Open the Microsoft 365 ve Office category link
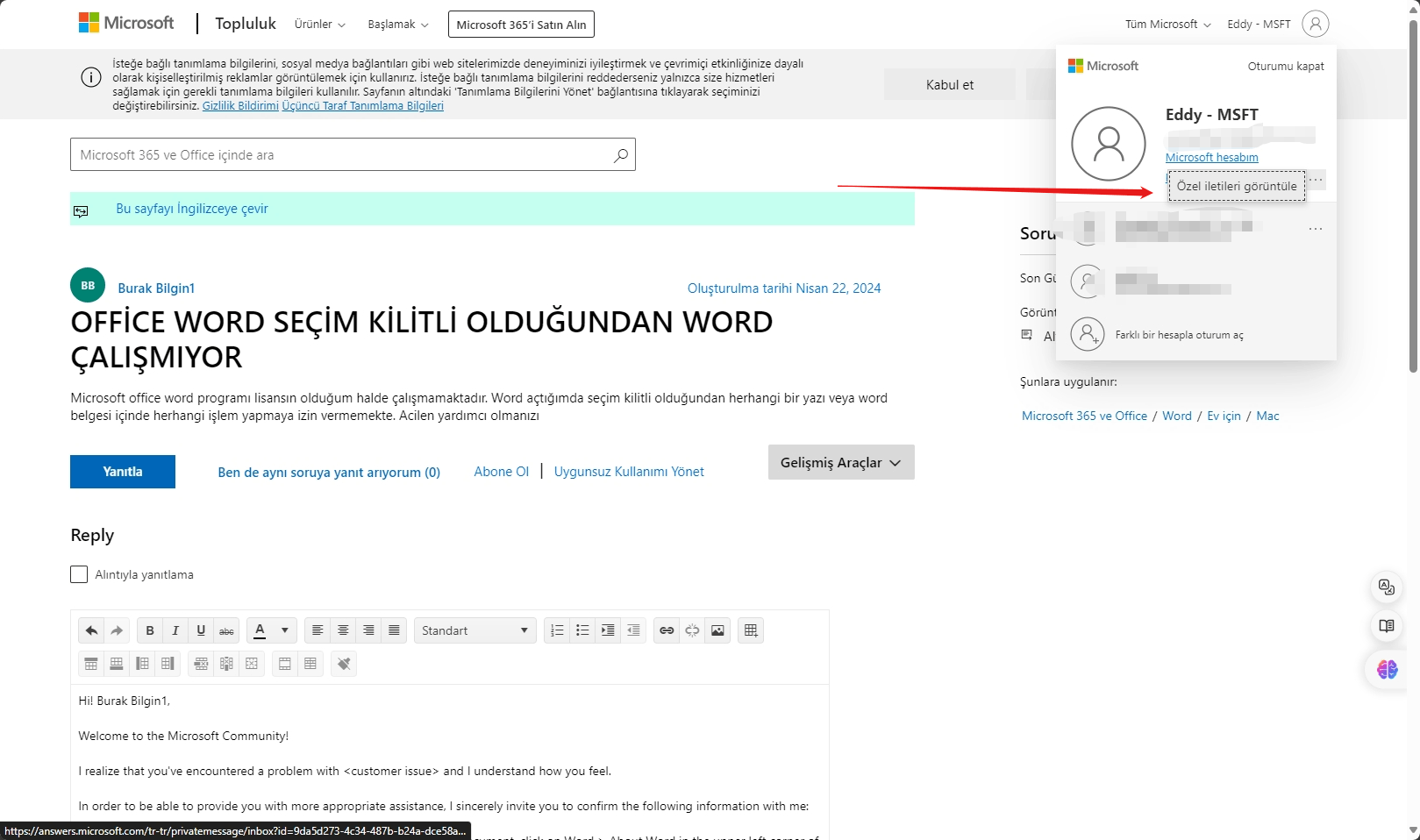This screenshot has width=1420, height=840. 1084,416
